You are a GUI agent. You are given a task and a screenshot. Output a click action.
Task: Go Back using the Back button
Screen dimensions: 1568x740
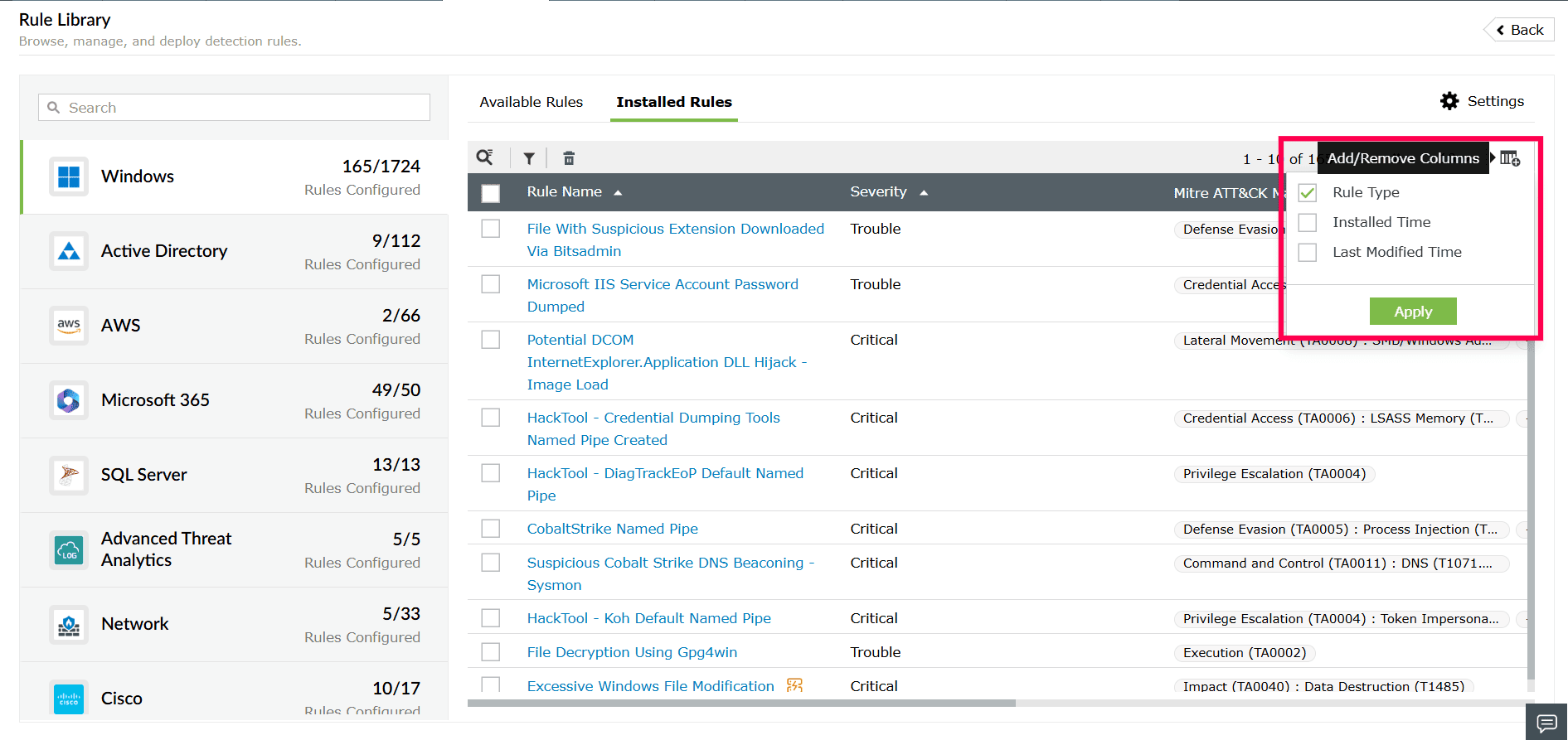click(x=1519, y=30)
